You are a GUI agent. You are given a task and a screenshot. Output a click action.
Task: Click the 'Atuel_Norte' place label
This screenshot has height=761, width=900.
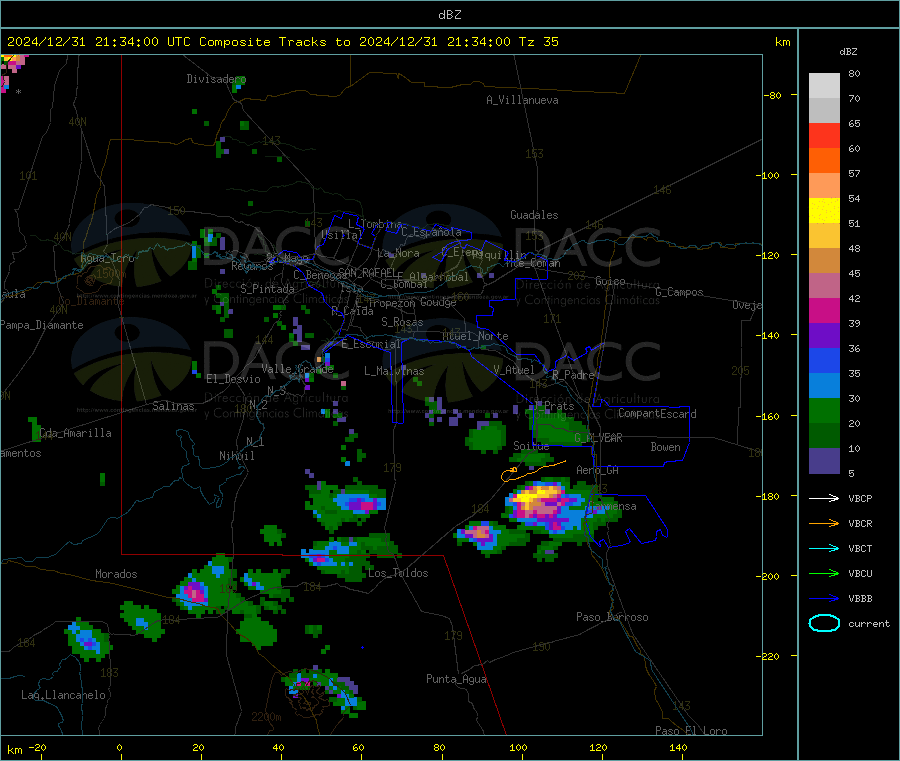click(x=475, y=336)
